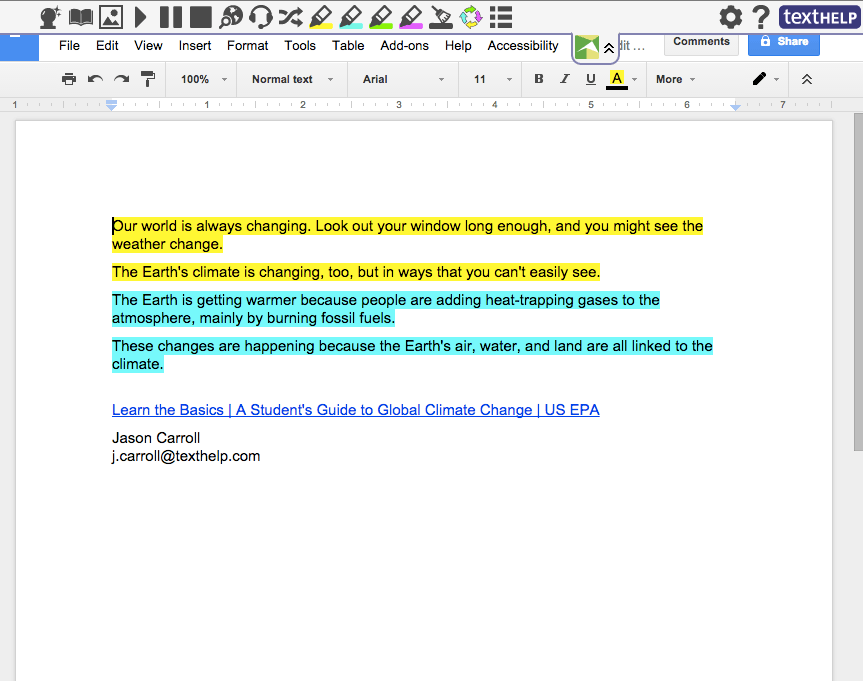
Task: Select the yellow highlighter tool
Action: pos(320,16)
